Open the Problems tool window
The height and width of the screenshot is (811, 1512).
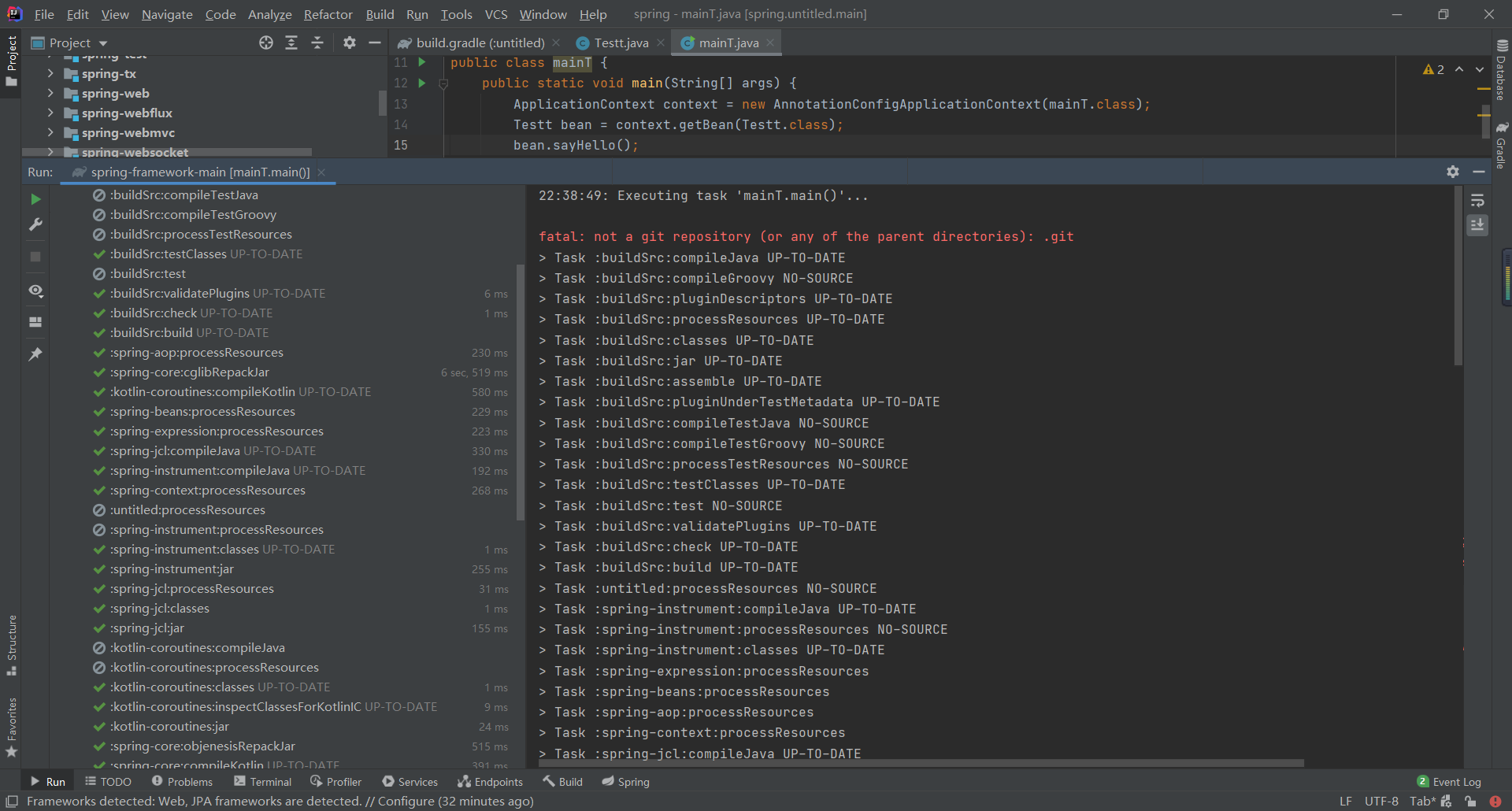pyautogui.click(x=182, y=782)
